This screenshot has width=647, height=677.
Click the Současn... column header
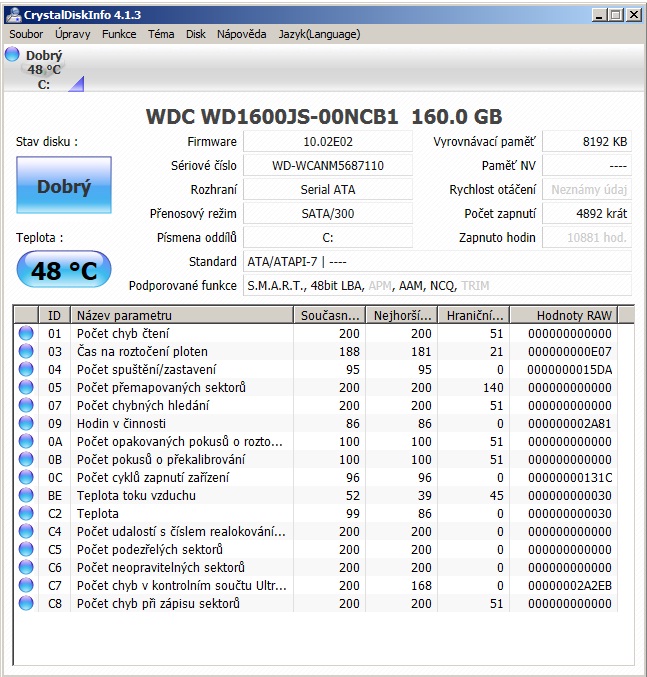(x=329, y=315)
